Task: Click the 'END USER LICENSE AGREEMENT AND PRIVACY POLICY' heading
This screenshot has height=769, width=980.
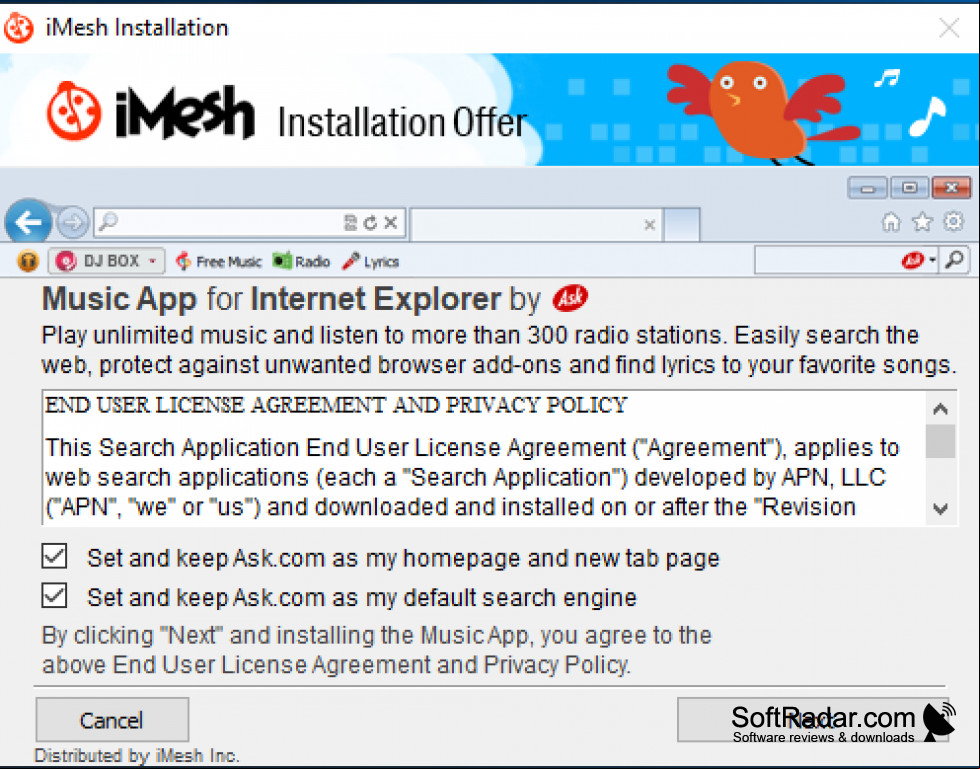Action: tap(336, 405)
